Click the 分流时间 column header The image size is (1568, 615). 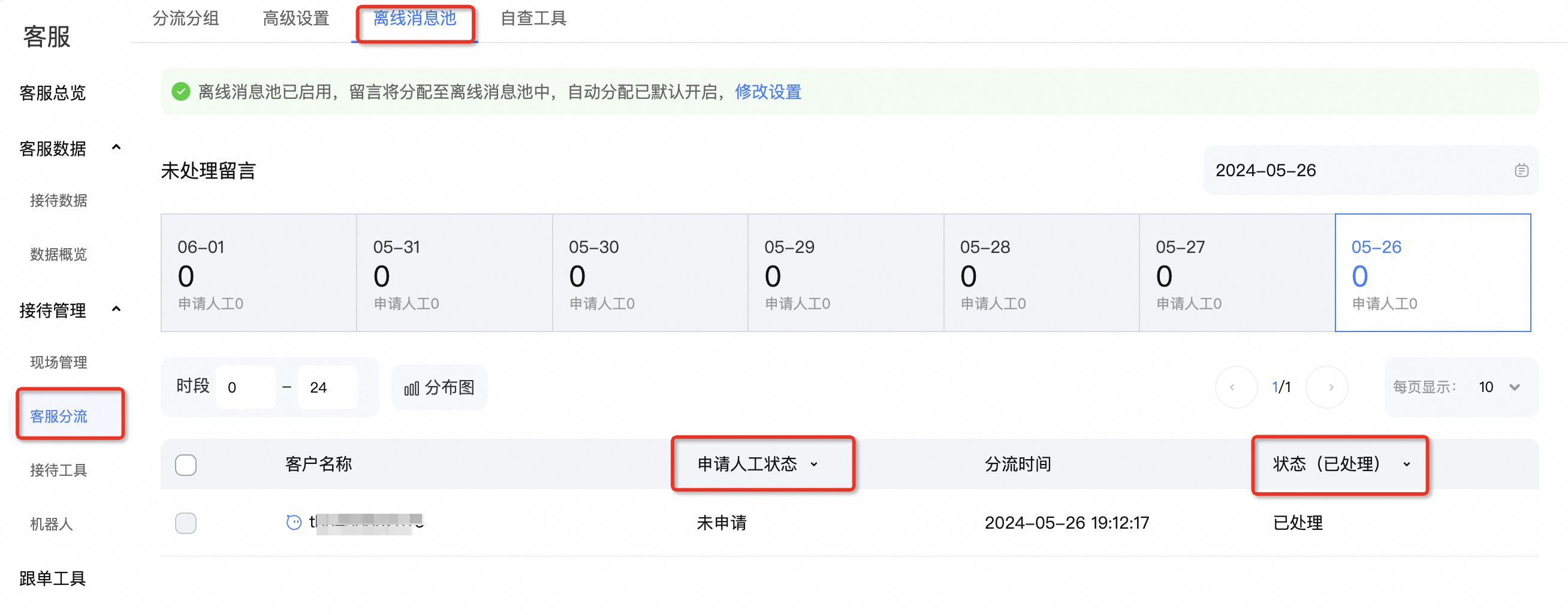1018,465
